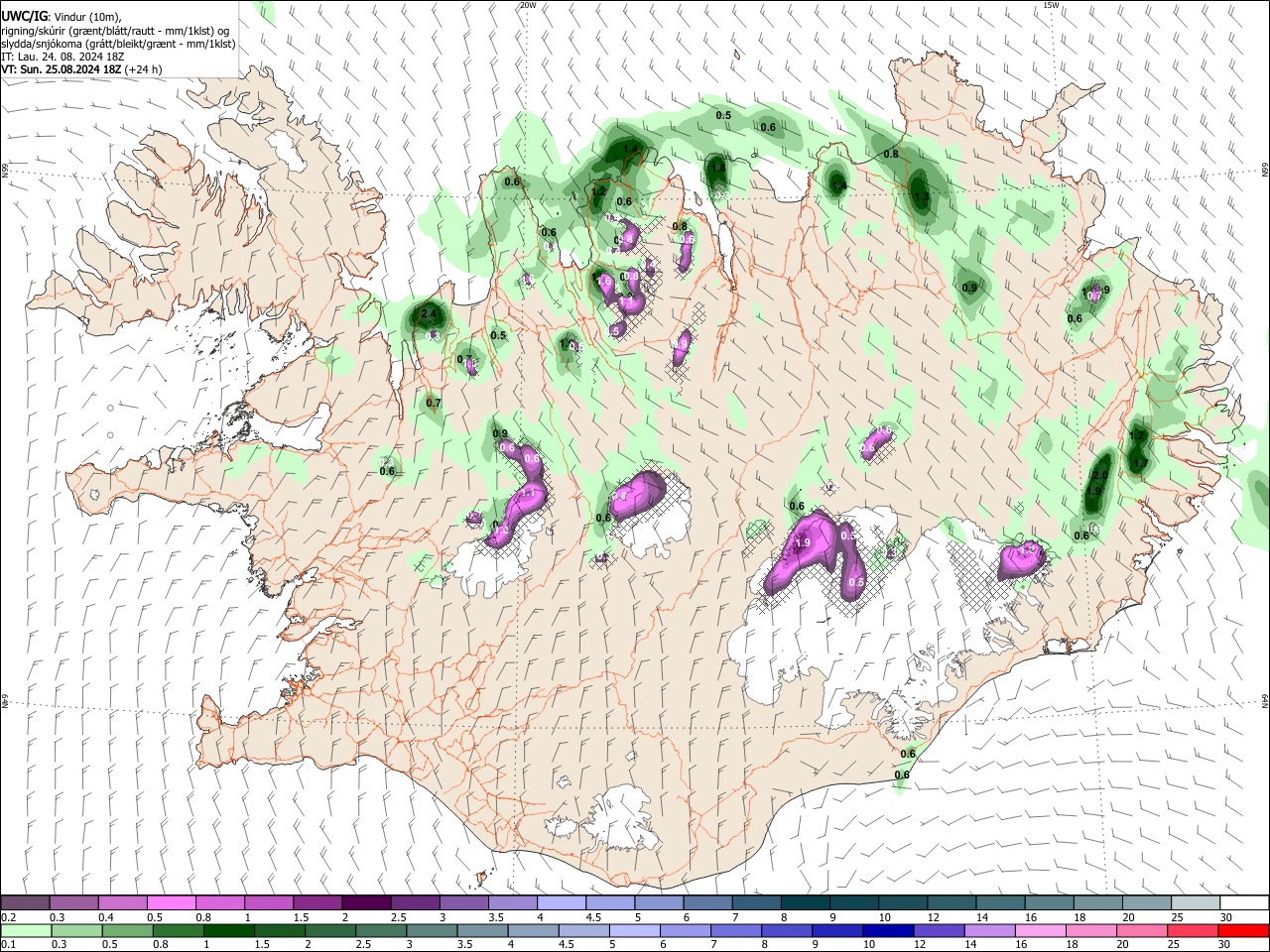Screen dimensions: 1270x952
Task: Click the '1.3' rainfall value in the northeast
Action: click(x=922, y=197)
